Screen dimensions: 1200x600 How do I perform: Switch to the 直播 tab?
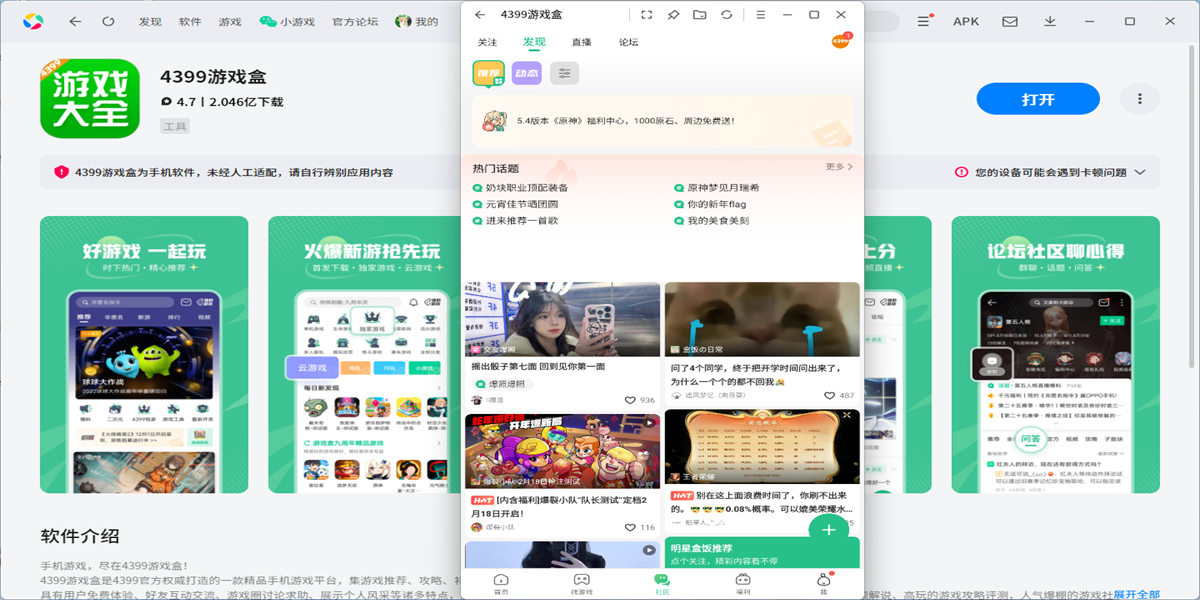pyautogui.click(x=581, y=42)
